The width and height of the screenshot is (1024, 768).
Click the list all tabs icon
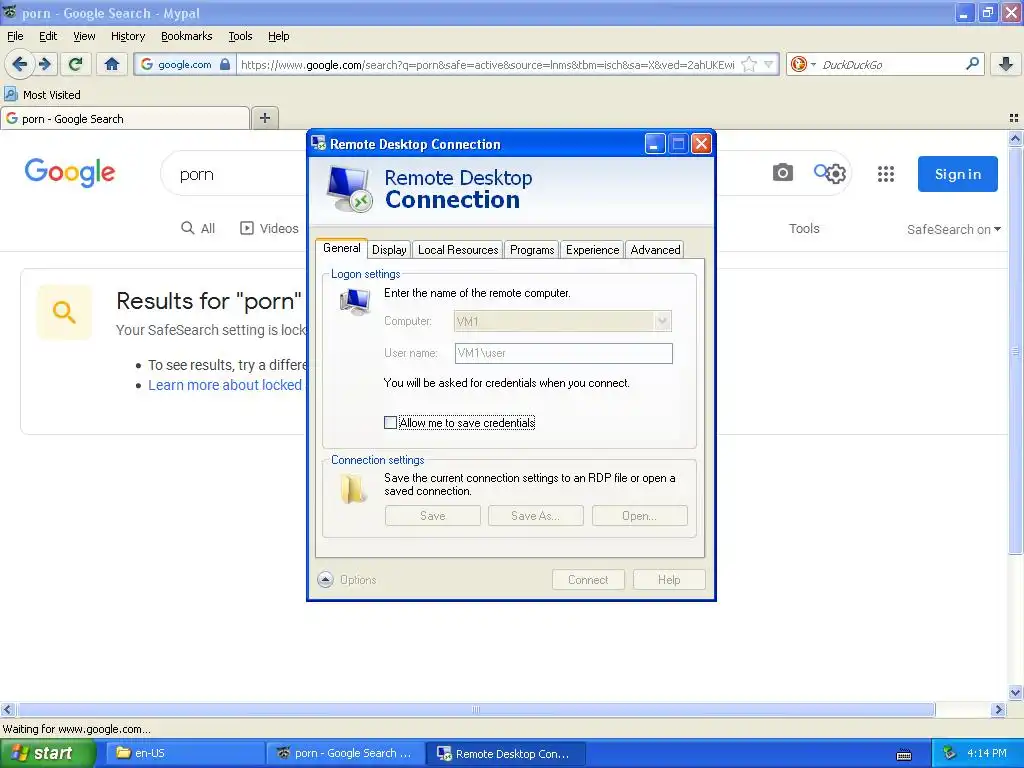coord(1014,118)
